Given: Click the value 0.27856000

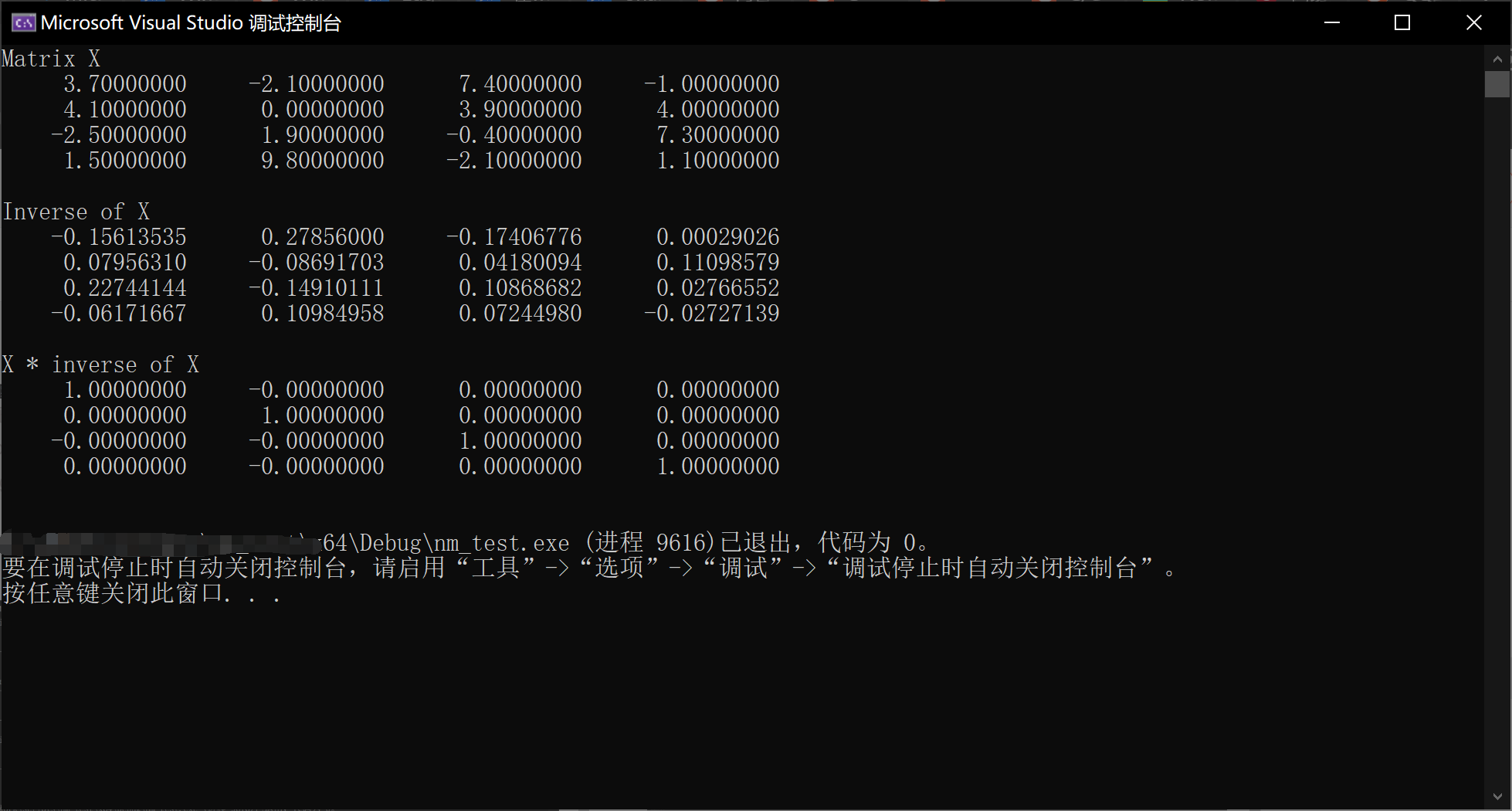Looking at the screenshot, I should coord(323,237).
